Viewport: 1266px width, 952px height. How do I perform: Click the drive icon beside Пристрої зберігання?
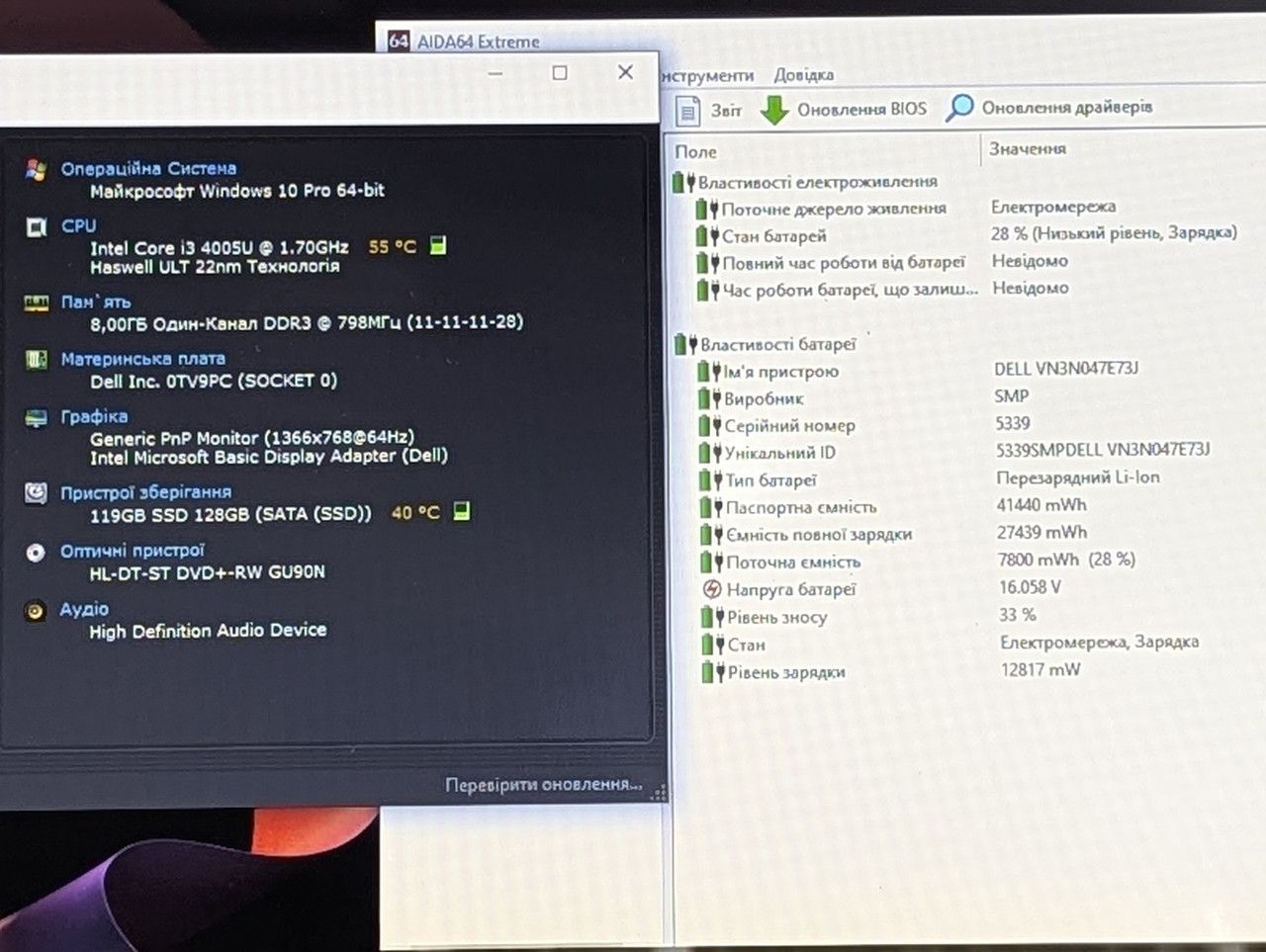click(x=37, y=492)
